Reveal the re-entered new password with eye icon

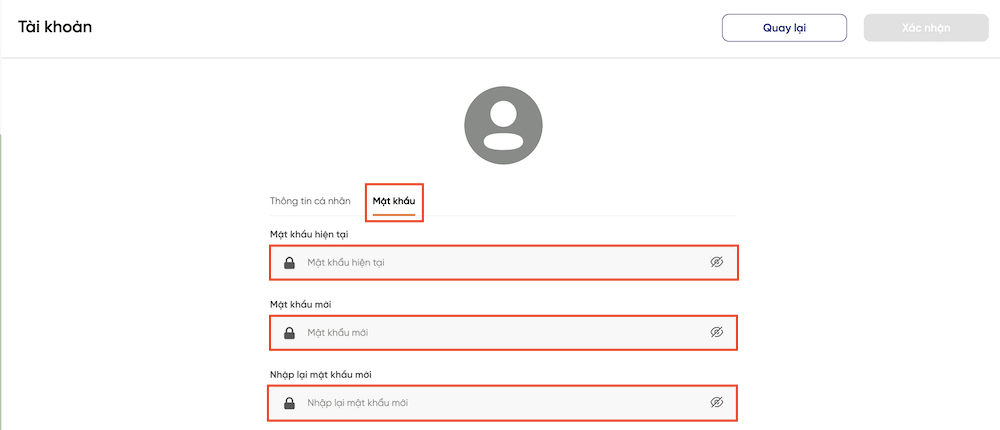pos(717,403)
